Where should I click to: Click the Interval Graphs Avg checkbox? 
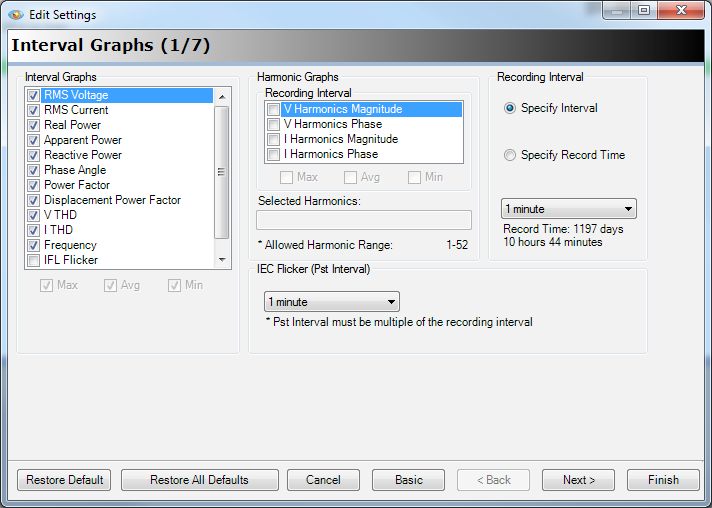tap(110, 286)
